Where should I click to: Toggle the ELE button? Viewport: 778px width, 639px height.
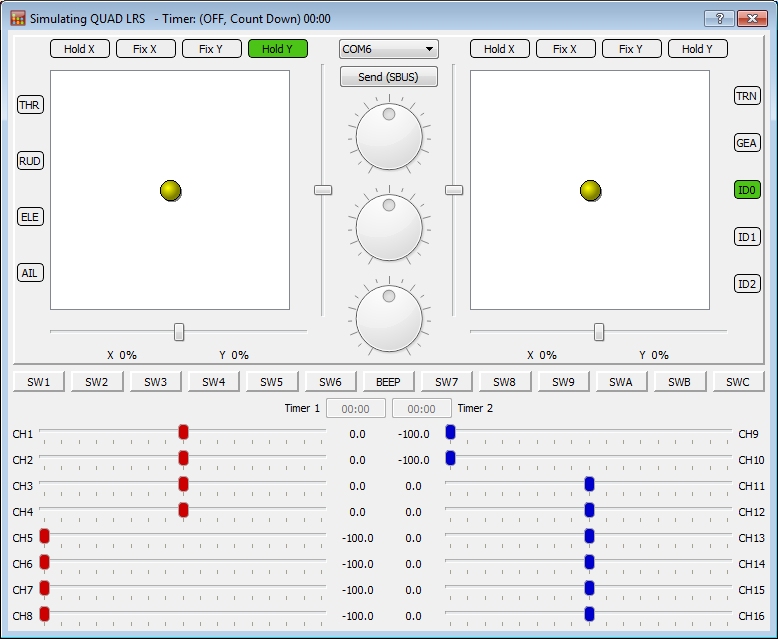(30, 217)
